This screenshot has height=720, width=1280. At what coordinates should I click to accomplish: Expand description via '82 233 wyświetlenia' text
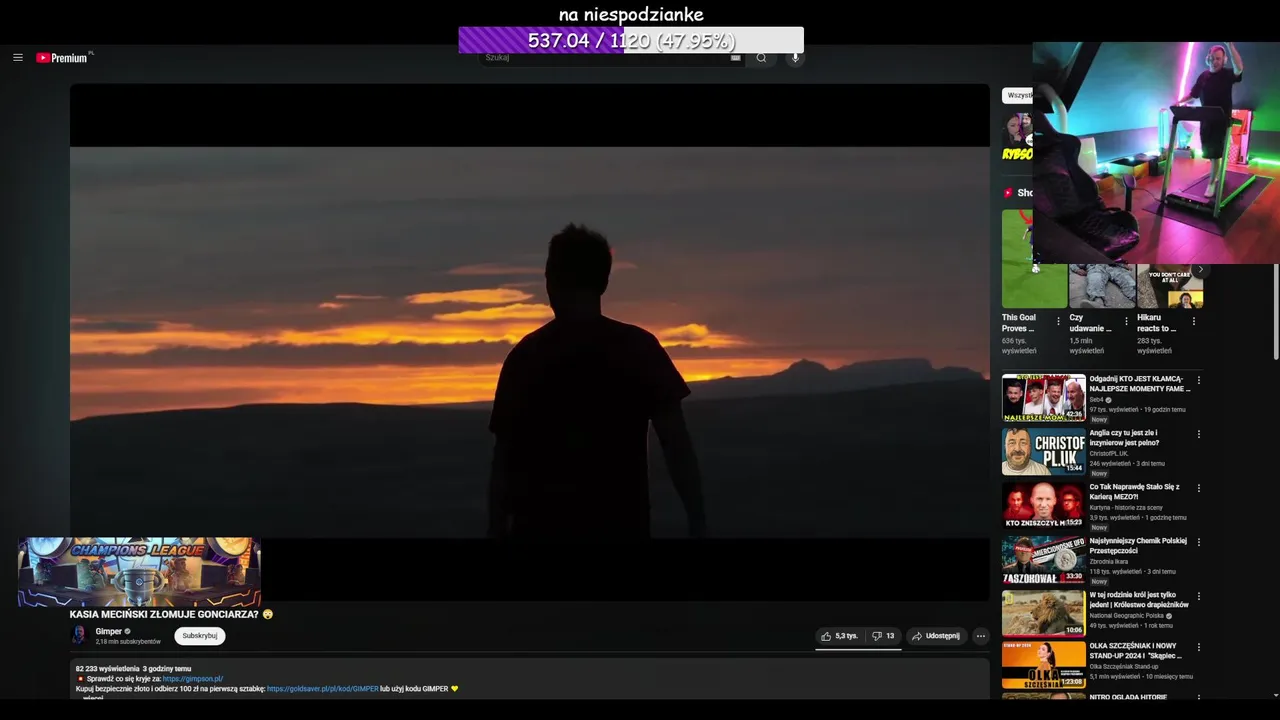point(108,668)
